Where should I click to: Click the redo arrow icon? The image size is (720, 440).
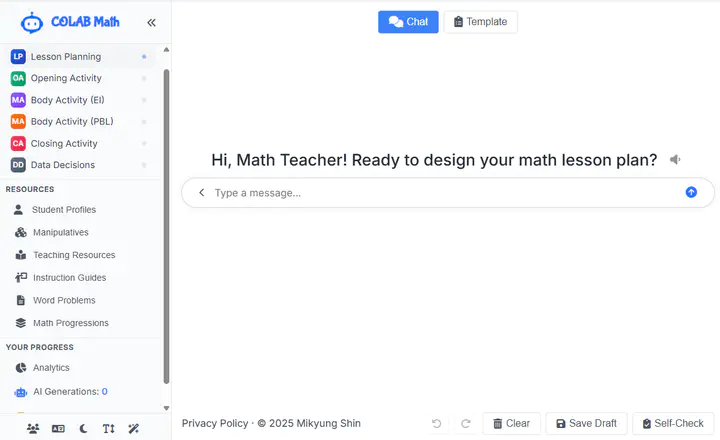(x=466, y=424)
